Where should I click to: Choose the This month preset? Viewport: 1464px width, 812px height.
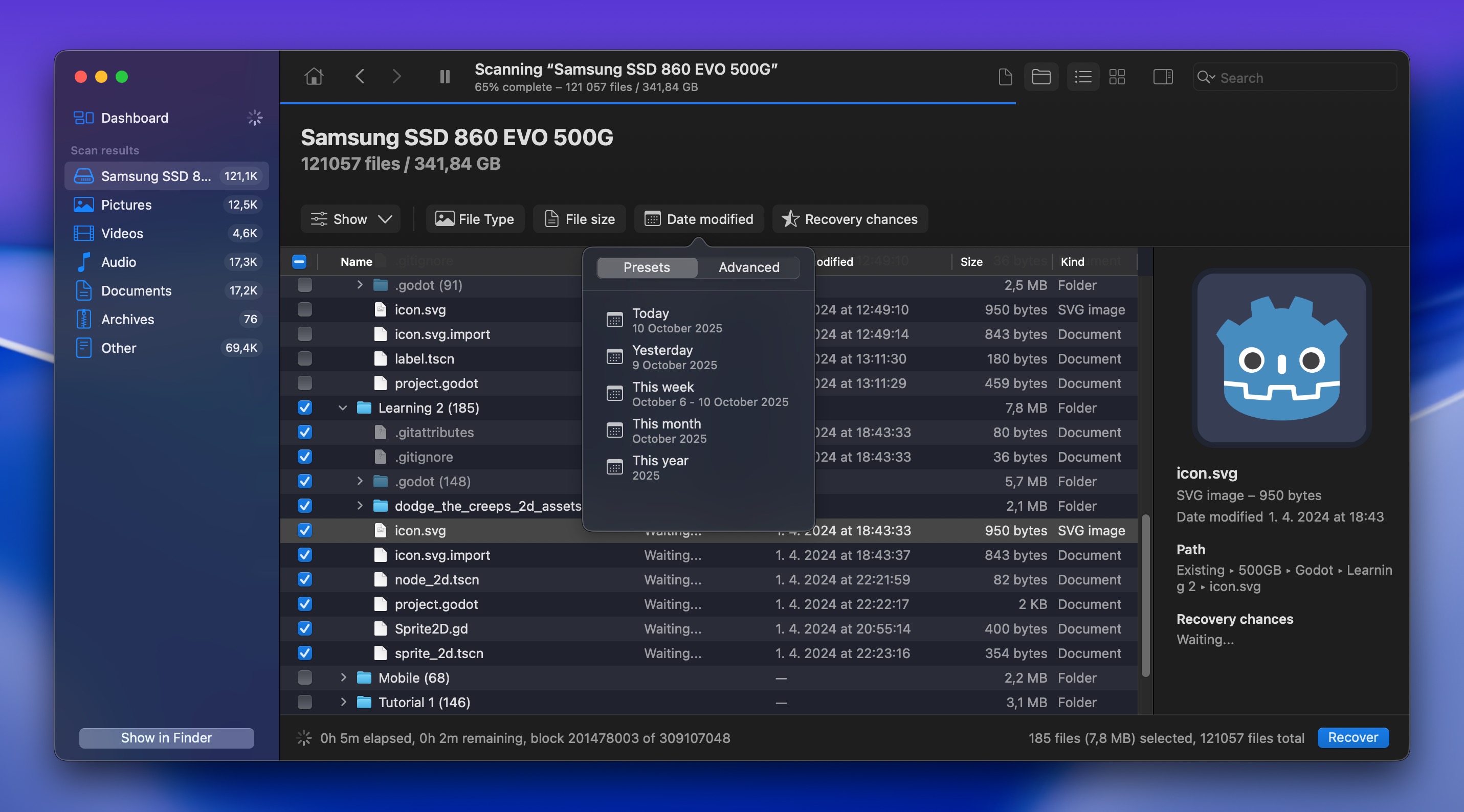point(667,431)
